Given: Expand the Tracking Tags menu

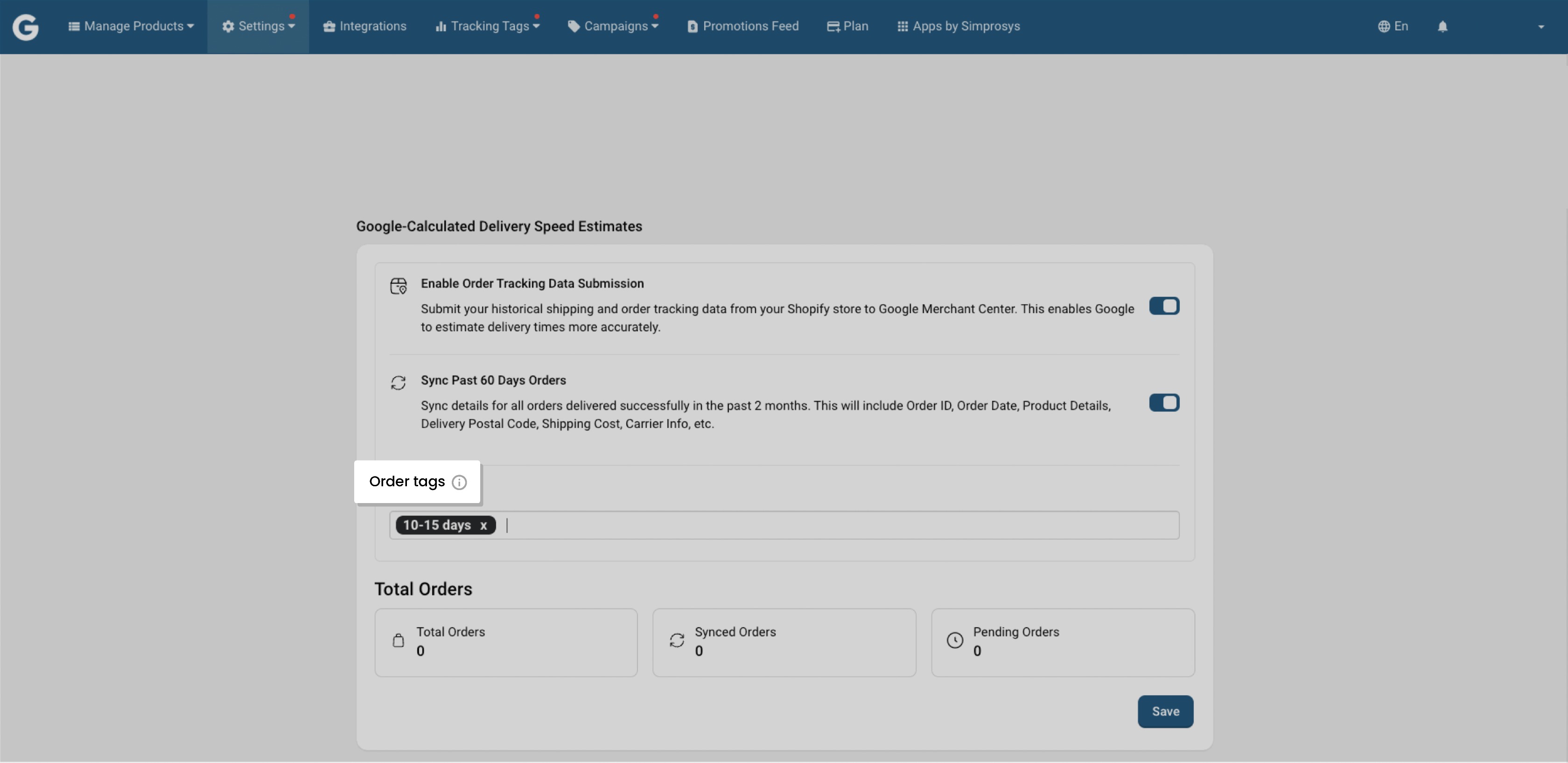Looking at the screenshot, I should pyautogui.click(x=488, y=26).
